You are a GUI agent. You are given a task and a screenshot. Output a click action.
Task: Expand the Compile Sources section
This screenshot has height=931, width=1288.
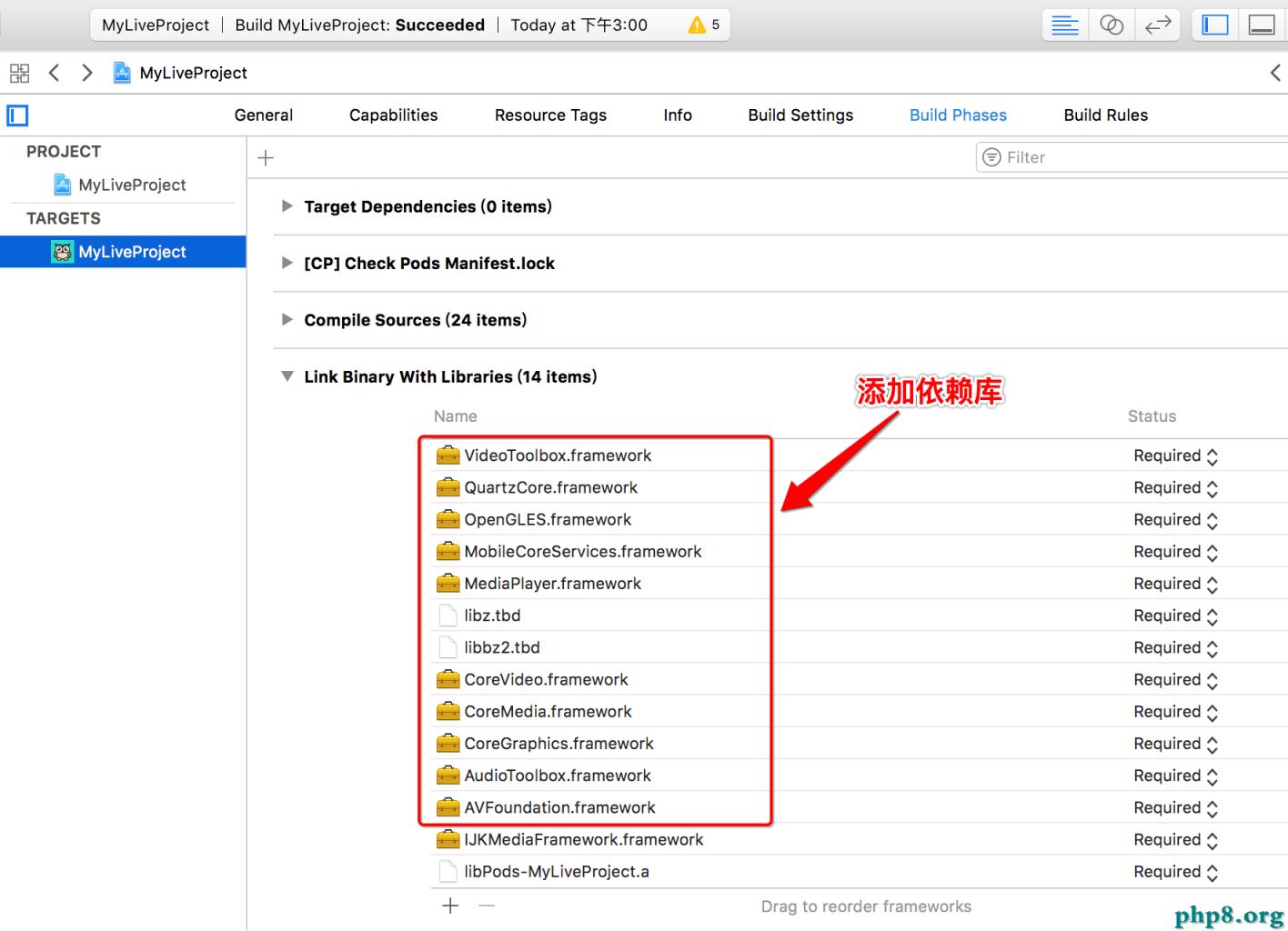(287, 320)
